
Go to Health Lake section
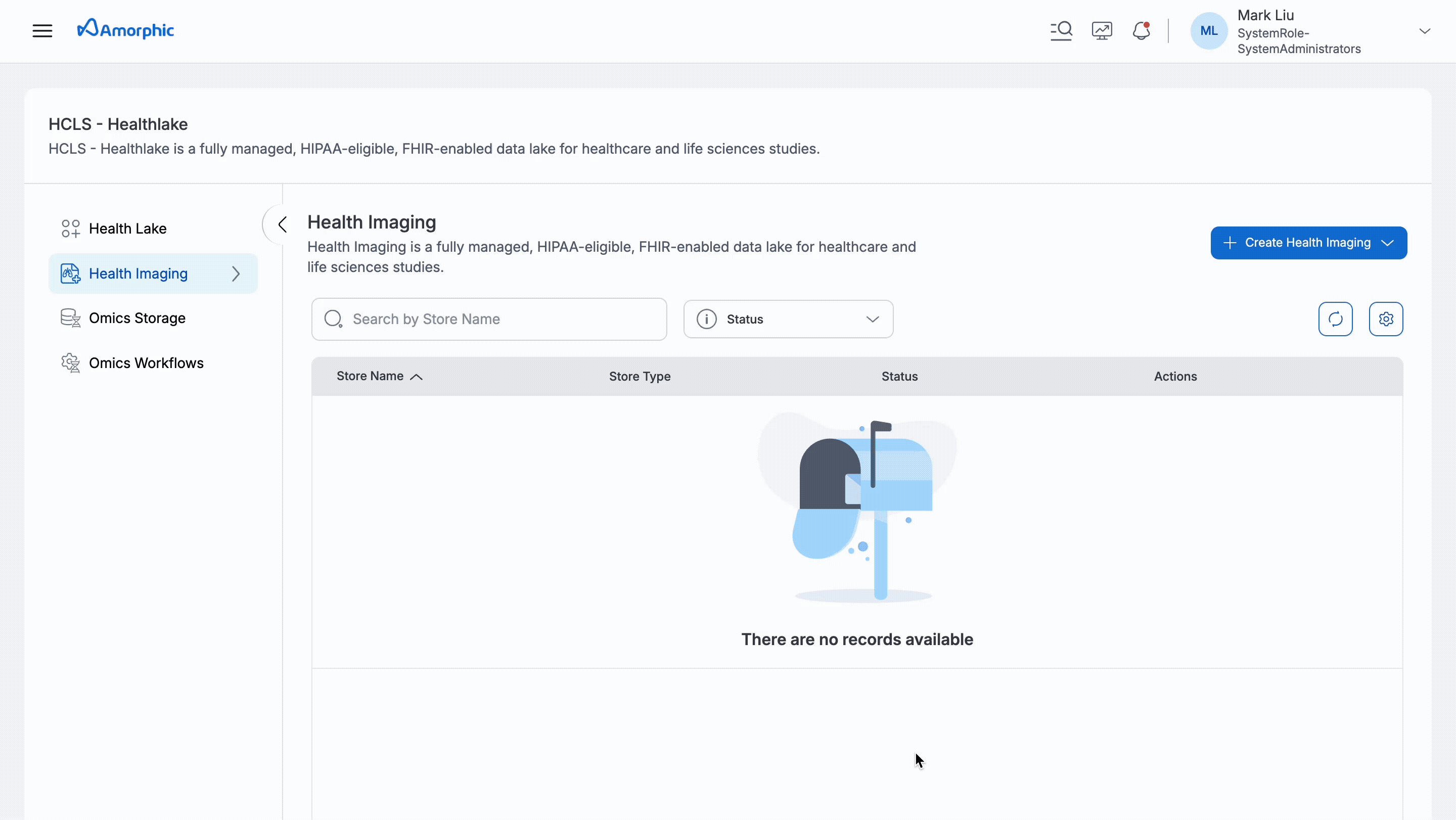point(128,229)
